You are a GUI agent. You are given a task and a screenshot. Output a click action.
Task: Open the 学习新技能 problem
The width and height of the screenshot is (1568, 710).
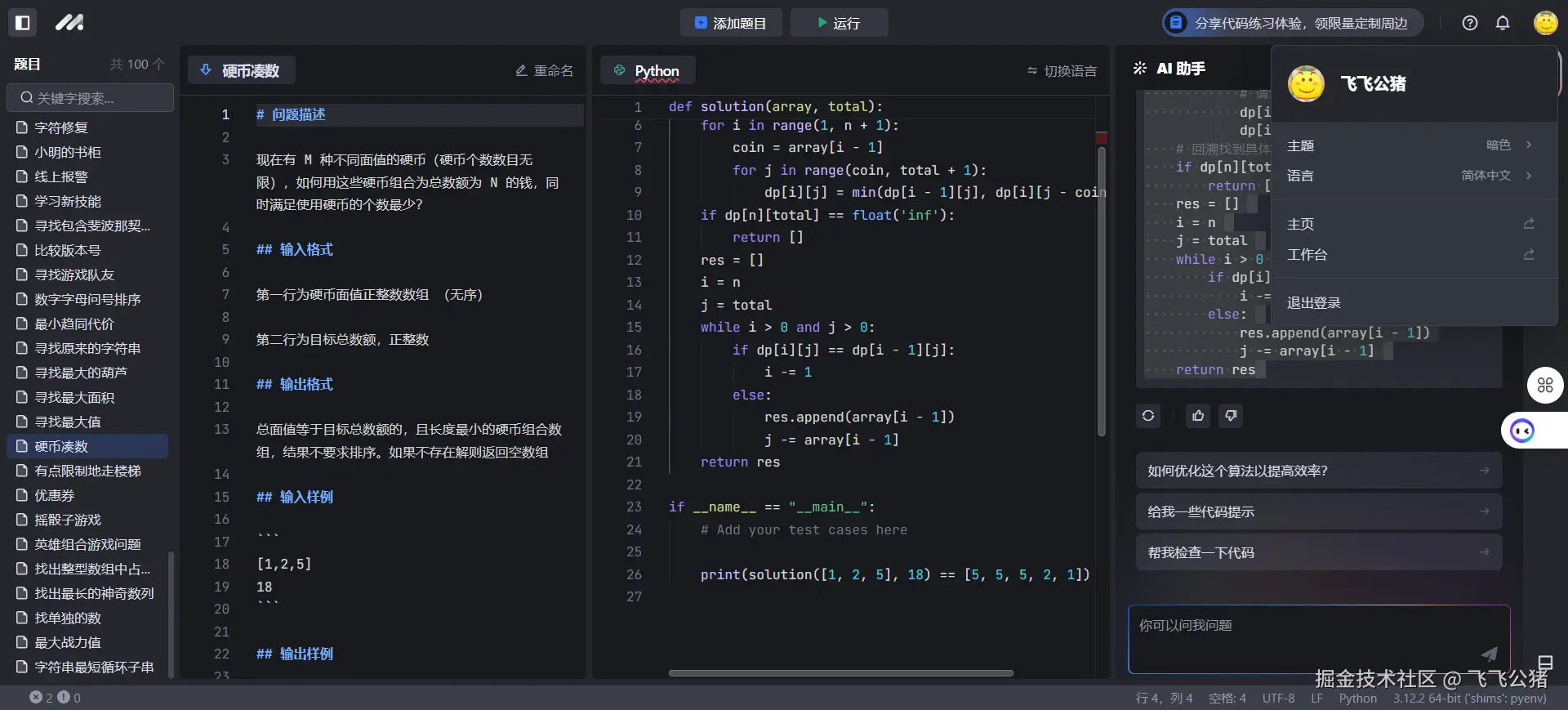[x=87, y=201]
